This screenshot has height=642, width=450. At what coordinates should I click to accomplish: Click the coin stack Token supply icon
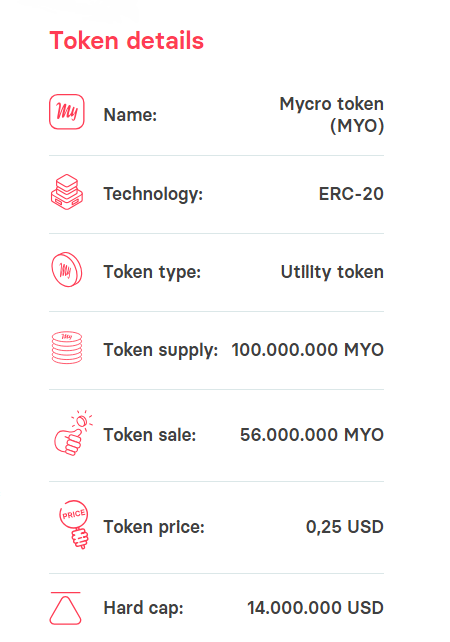(67, 348)
